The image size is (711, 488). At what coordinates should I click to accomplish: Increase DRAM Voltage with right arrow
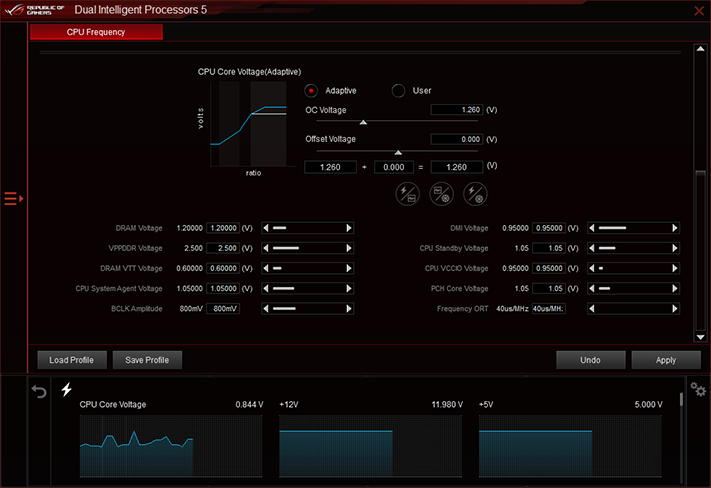point(349,228)
